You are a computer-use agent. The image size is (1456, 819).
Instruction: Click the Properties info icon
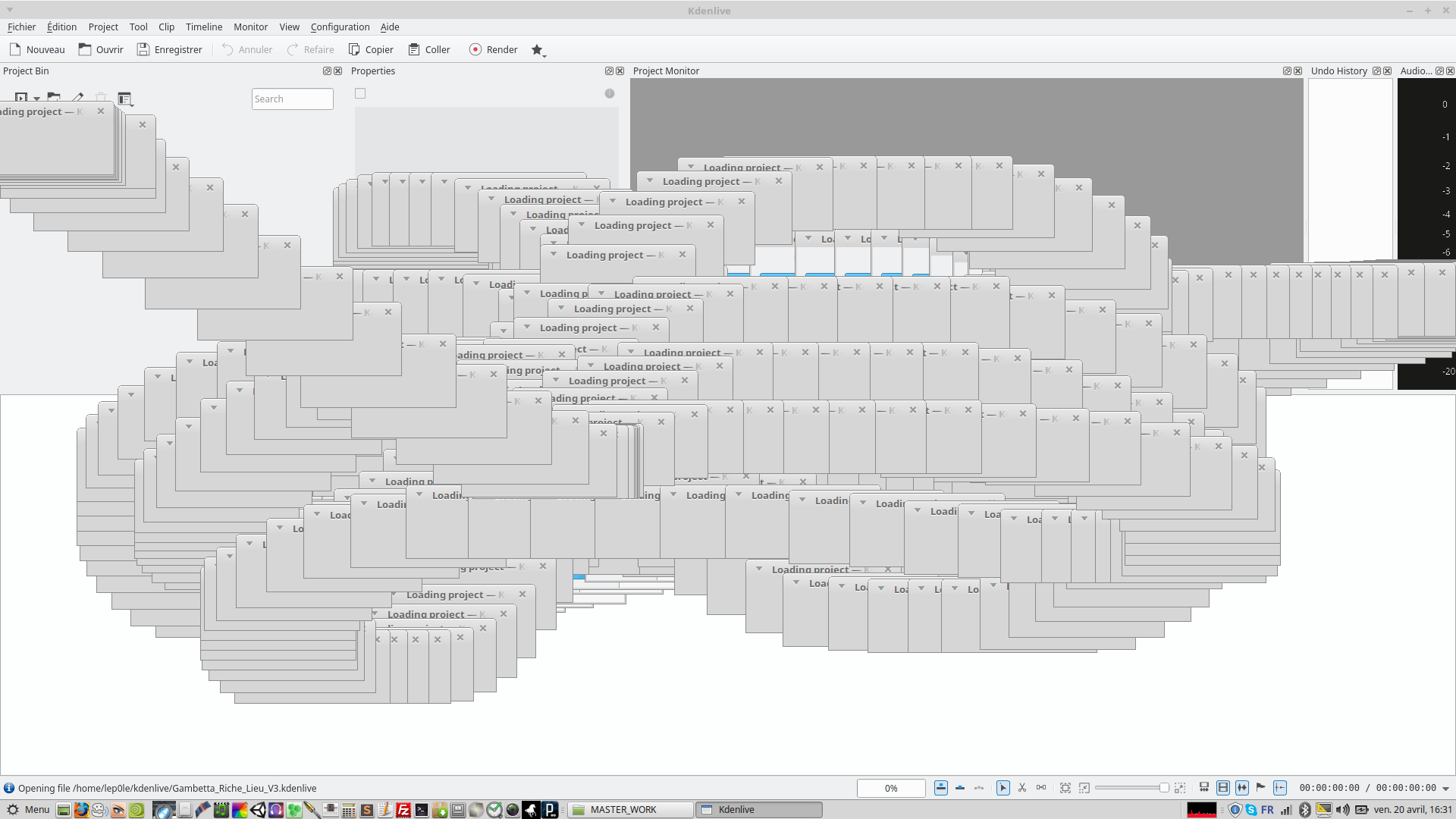(x=609, y=93)
